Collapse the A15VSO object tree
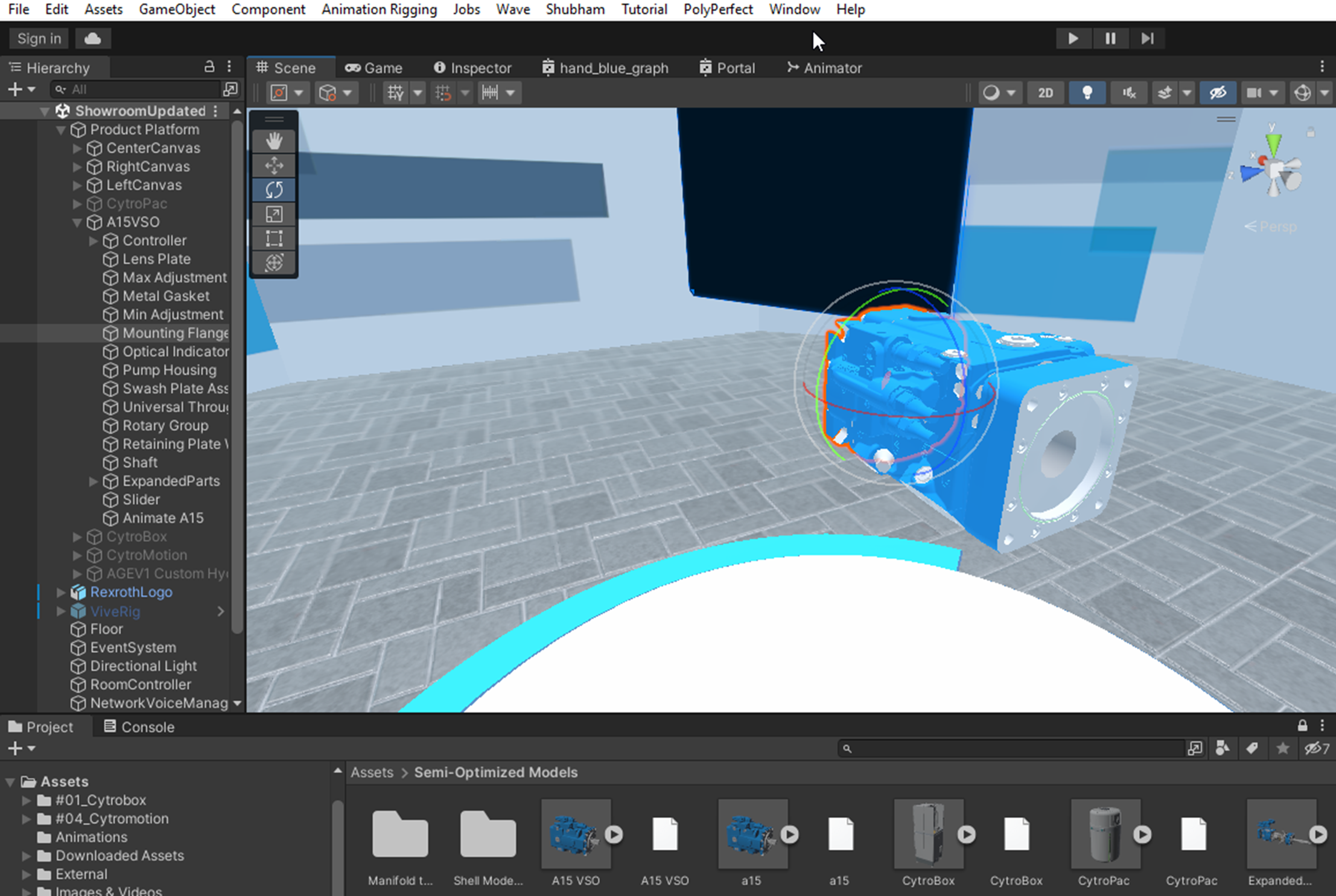Image resolution: width=1336 pixels, height=896 pixels. [77, 222]
